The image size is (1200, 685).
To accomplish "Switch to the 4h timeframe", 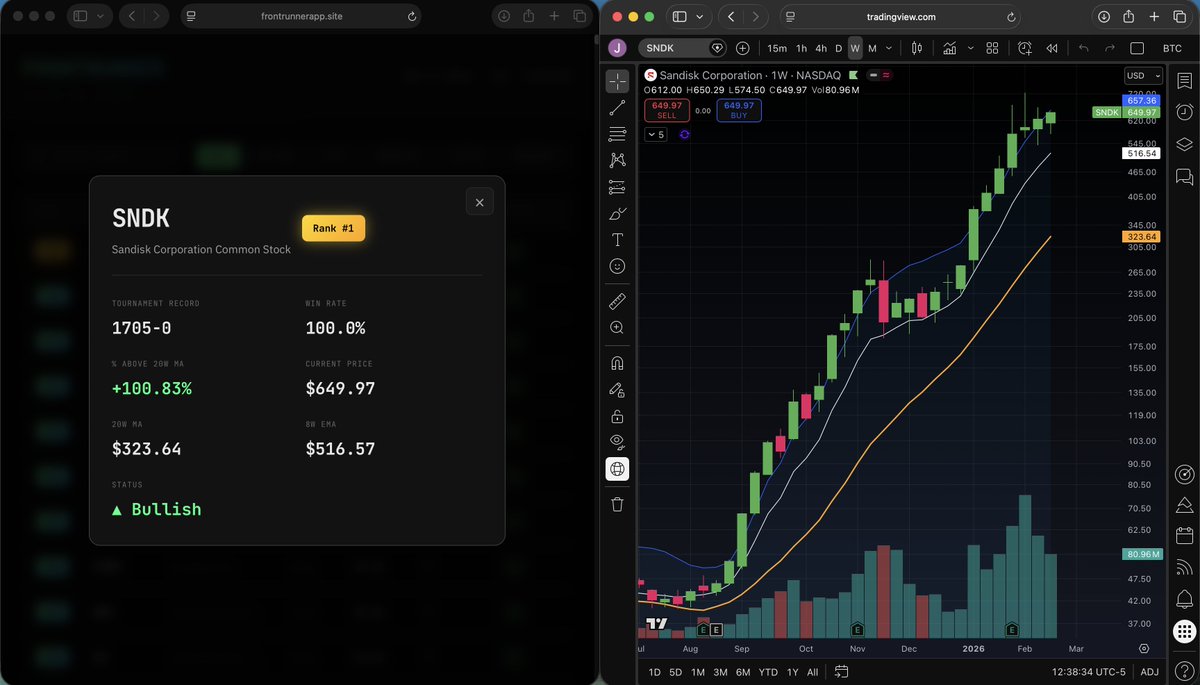I will pos(820,48).
